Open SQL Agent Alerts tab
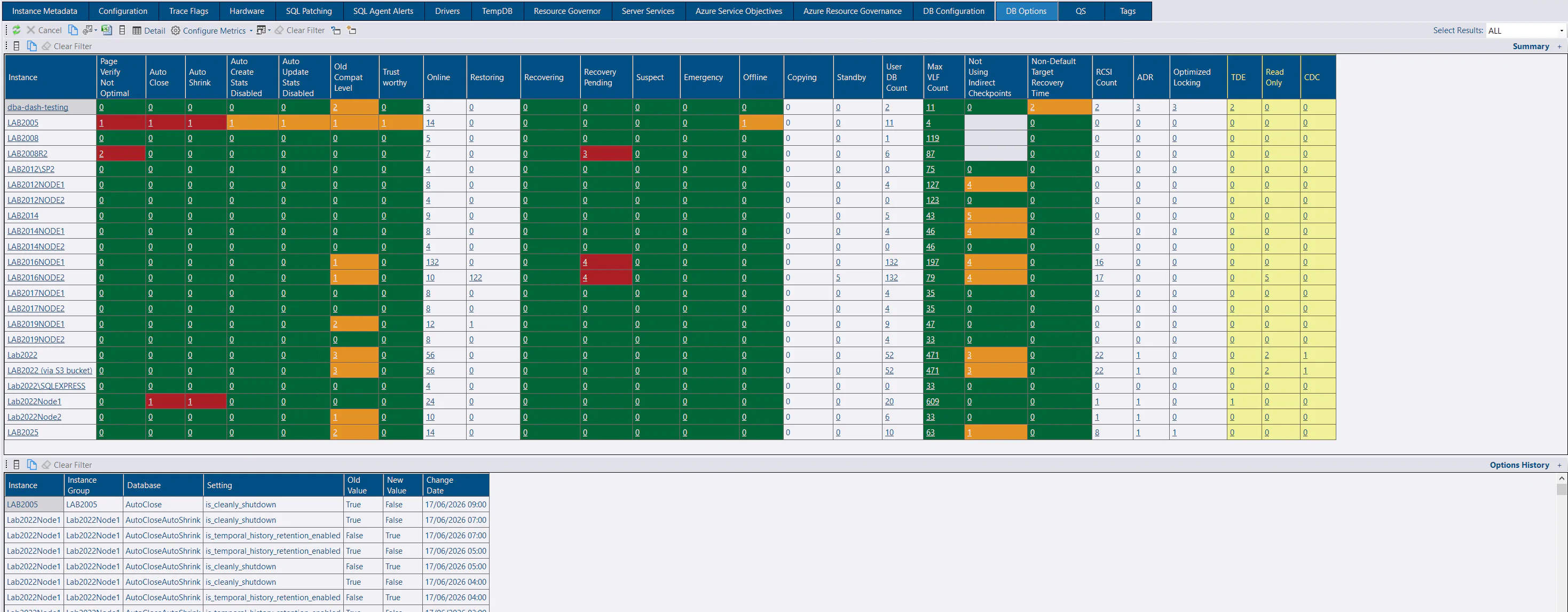This screenshot has height=612, width=1568. pos(383,11)
